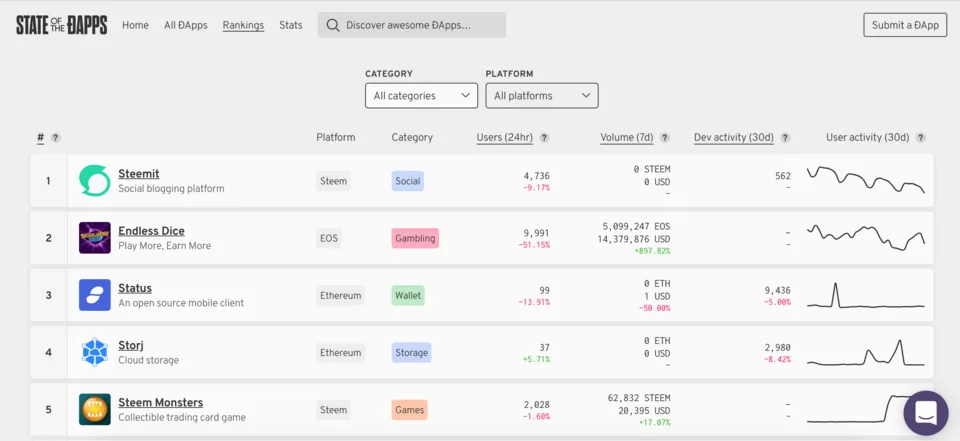
Task: Click Ethereum platform tag in Status row
Action: [x=340, y=295]
